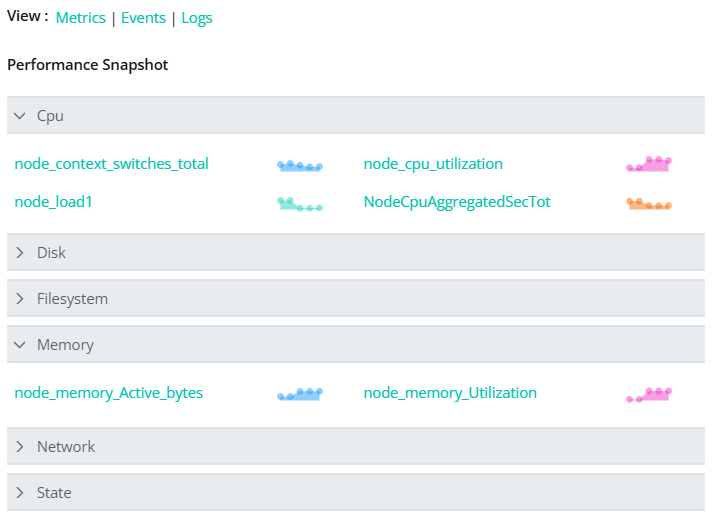
Task: Click the Performance Snapshot heading
Action: 88,65
